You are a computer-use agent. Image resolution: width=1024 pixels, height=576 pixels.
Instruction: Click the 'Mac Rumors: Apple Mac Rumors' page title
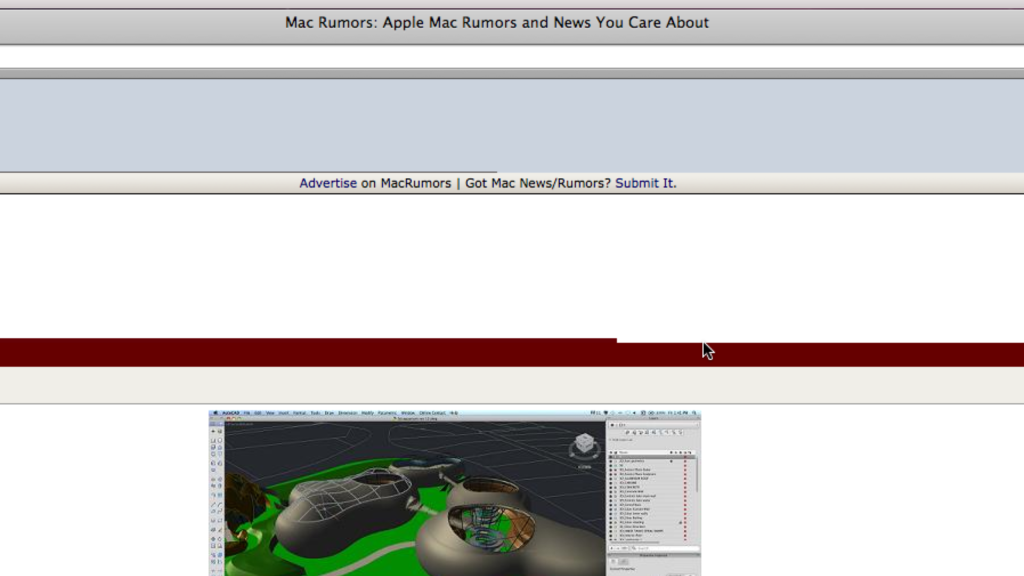tap(496, 23)
